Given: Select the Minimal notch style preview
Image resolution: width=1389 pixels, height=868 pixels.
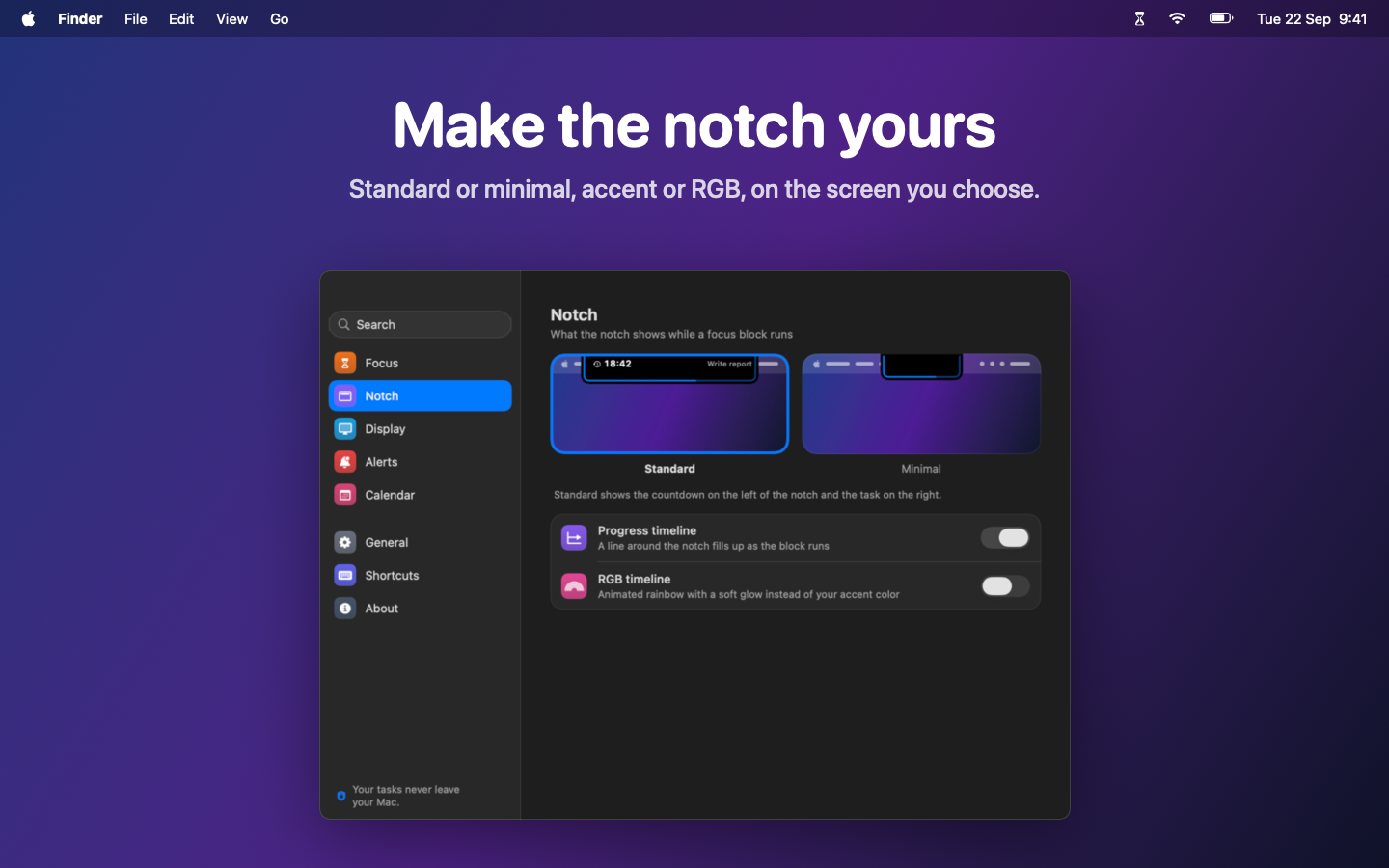Looking at the screenshot, I should point(921,403).
